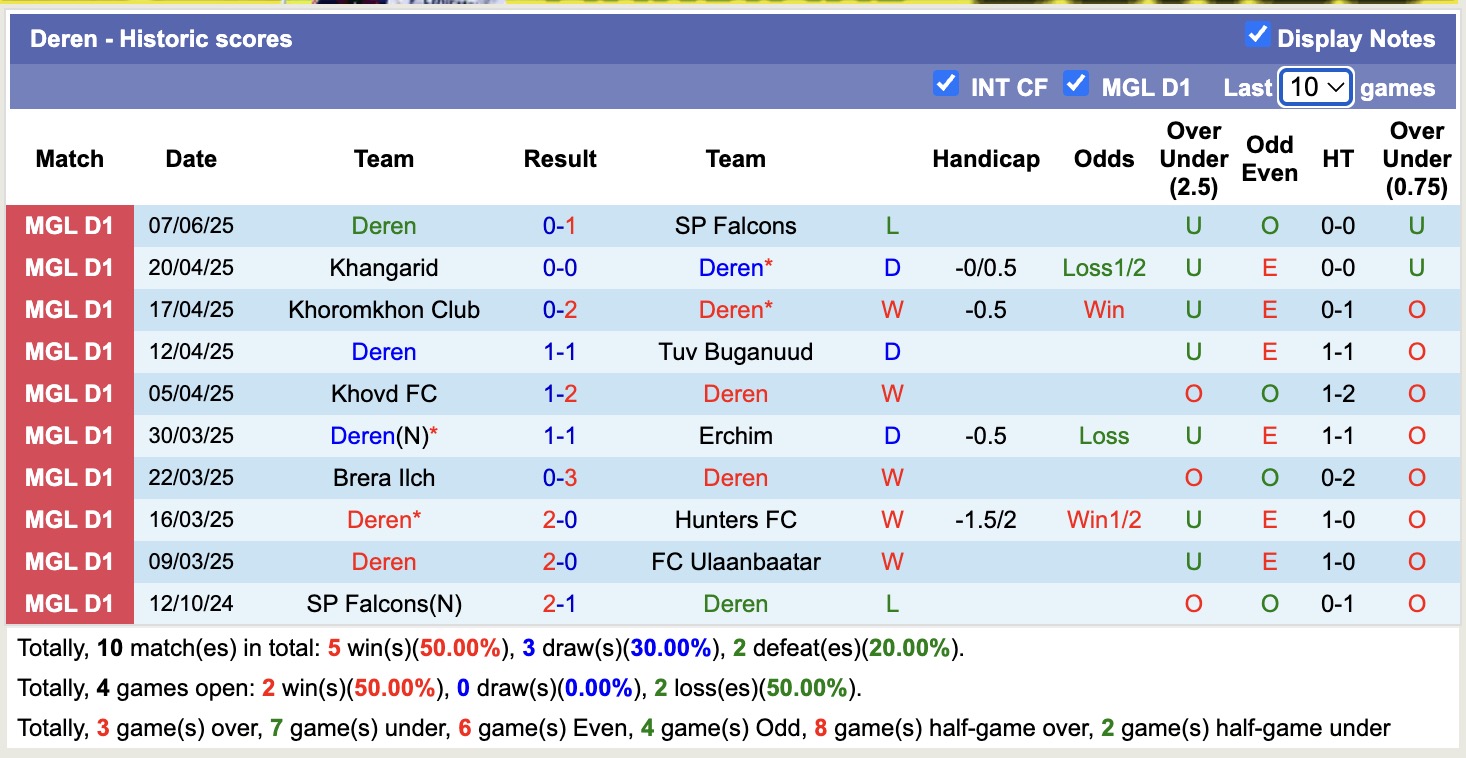Click the Erchim team link
Screen dimensions: 1466x758
(735, 436)
